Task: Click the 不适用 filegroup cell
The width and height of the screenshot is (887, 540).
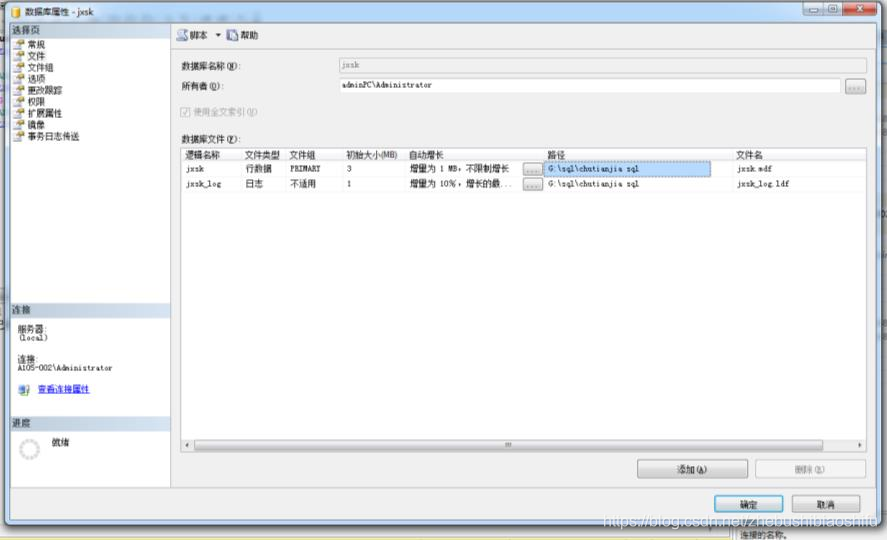Action: coord(315,184)
